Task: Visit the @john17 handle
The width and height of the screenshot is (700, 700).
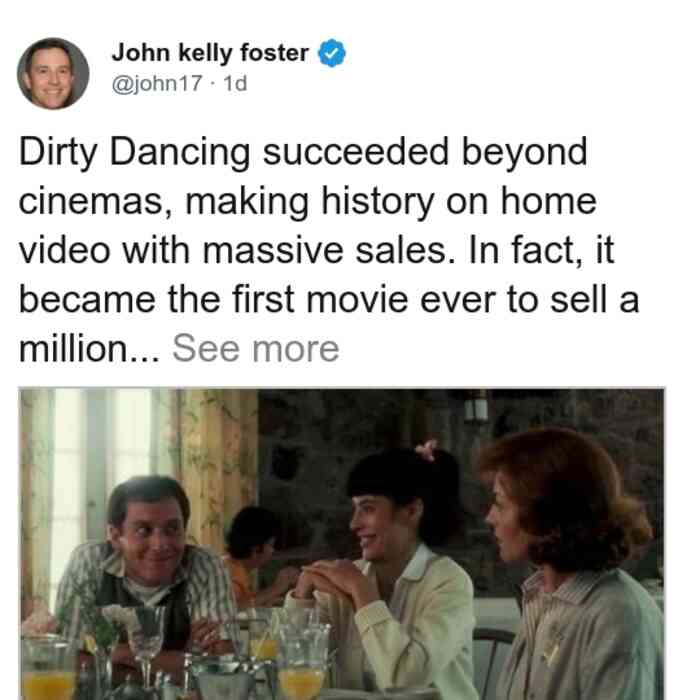Action: coord(157,83)
